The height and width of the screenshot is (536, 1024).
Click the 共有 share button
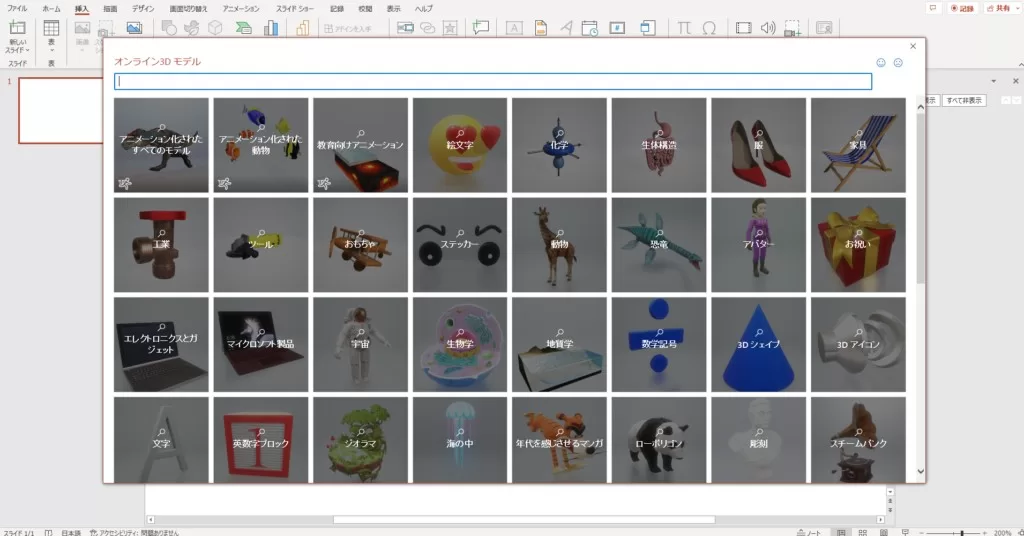point(998,8)
